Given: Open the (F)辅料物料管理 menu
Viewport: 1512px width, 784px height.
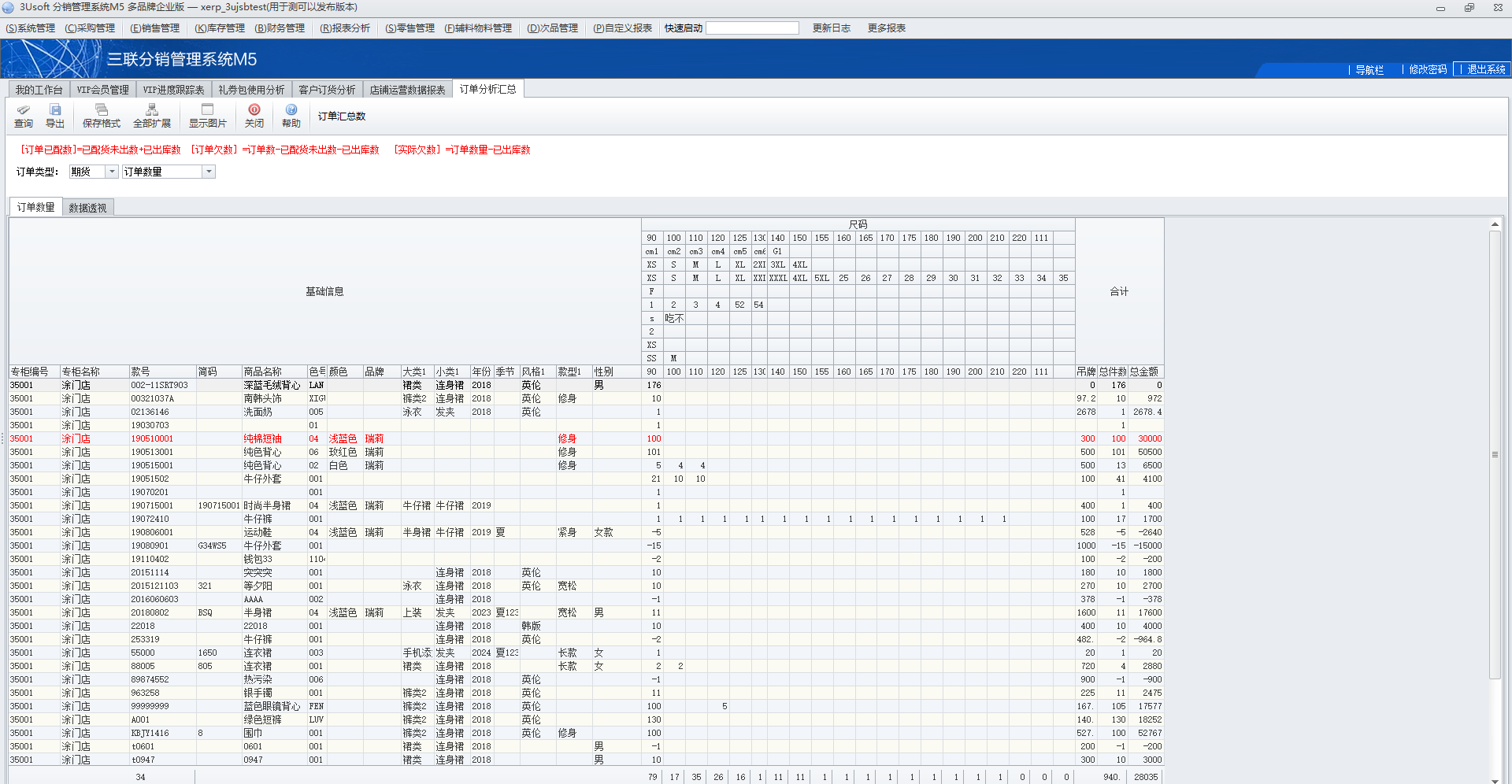Looking at the screenshot, I should [478, 28].
